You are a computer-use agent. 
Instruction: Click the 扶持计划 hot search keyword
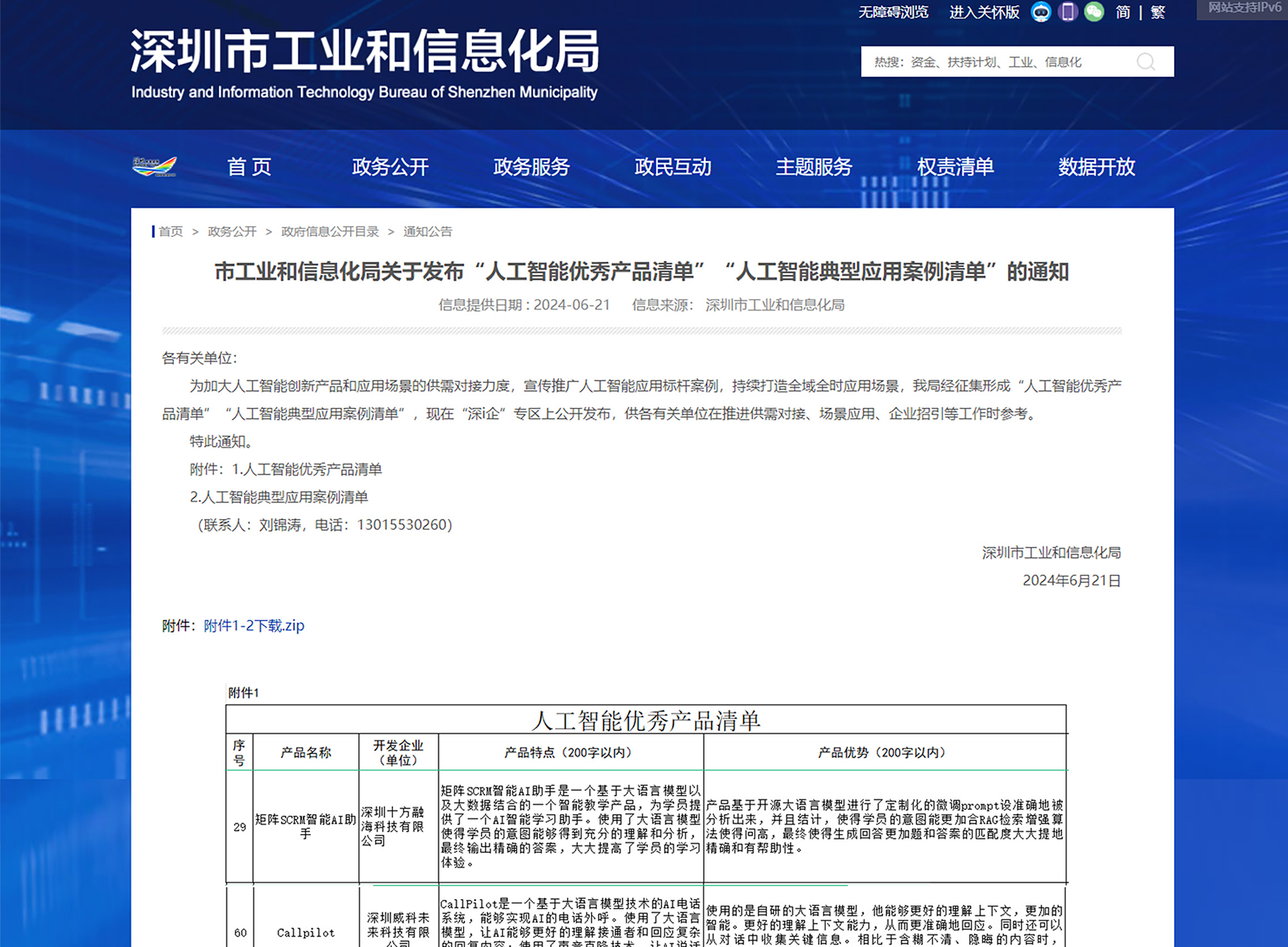pos(969,61)
